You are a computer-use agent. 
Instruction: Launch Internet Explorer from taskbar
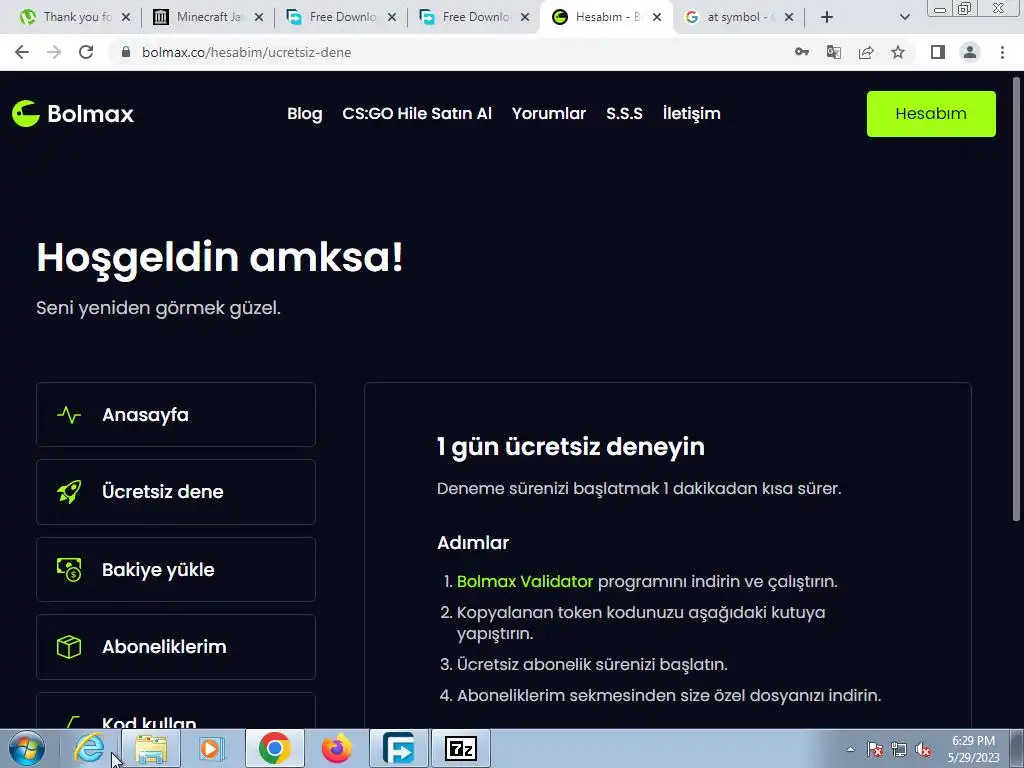89,748
